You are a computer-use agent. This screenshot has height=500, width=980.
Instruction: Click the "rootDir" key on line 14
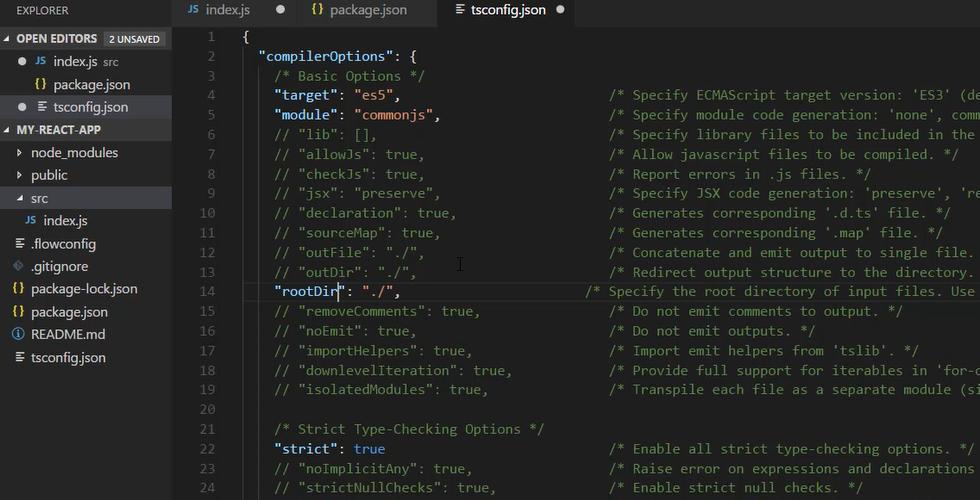310,291
